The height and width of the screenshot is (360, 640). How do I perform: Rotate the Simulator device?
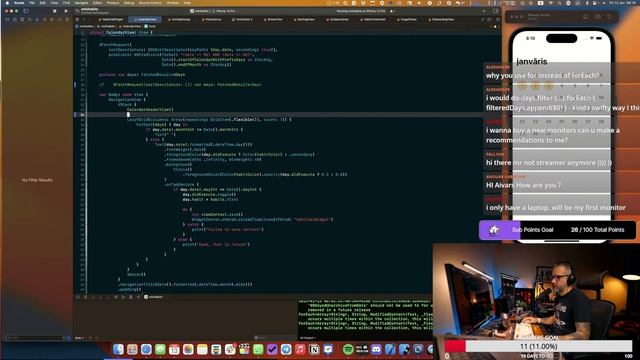click(609, 17)
